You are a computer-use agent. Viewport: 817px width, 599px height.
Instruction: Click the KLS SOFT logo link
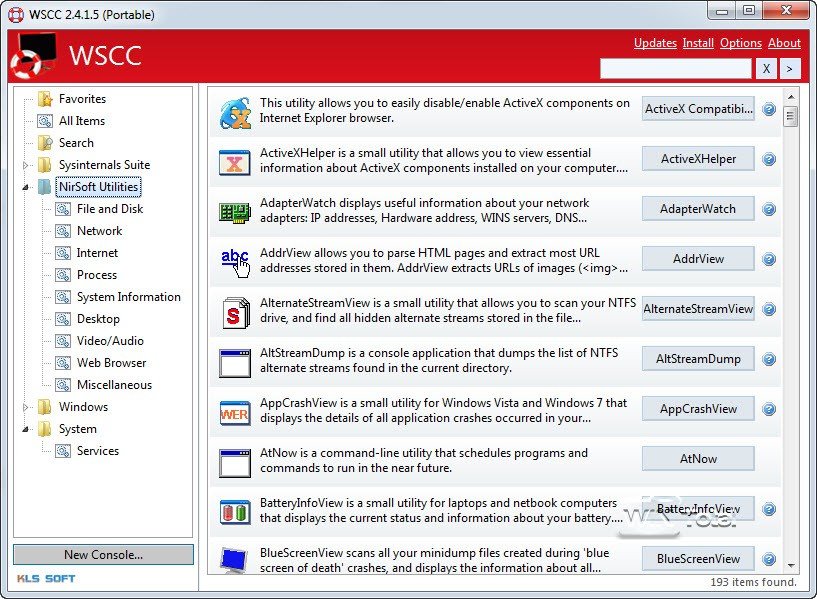pyautogui.click(x=46, y=579)
